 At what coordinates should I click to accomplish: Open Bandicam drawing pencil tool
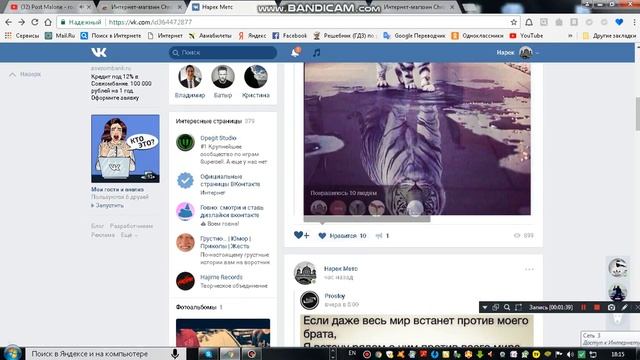[624, 307]
